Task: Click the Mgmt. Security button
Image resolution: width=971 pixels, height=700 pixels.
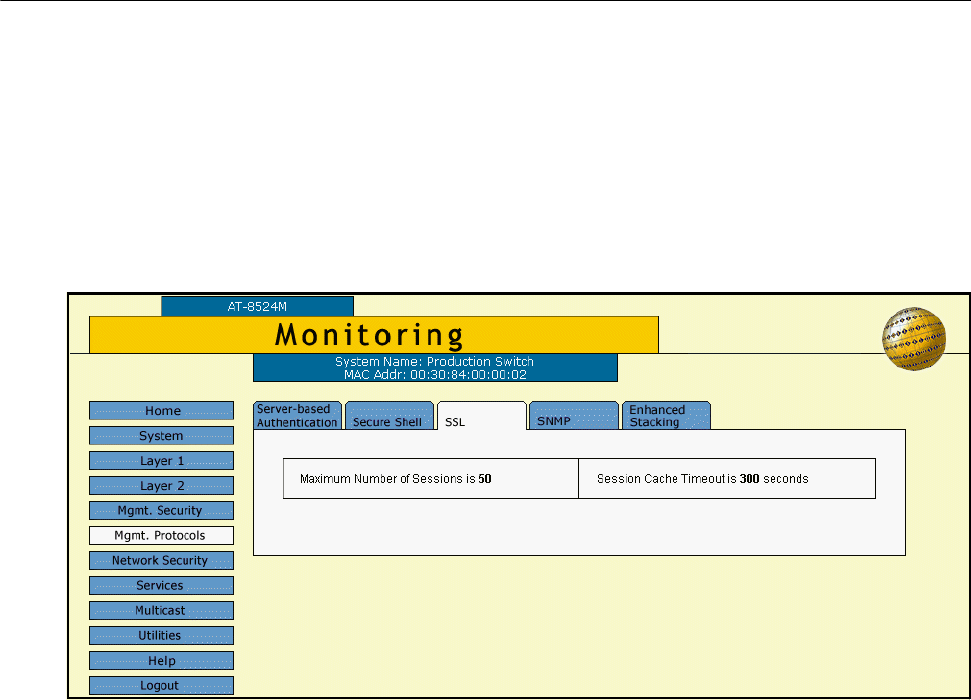Action: tap(161, 511)
